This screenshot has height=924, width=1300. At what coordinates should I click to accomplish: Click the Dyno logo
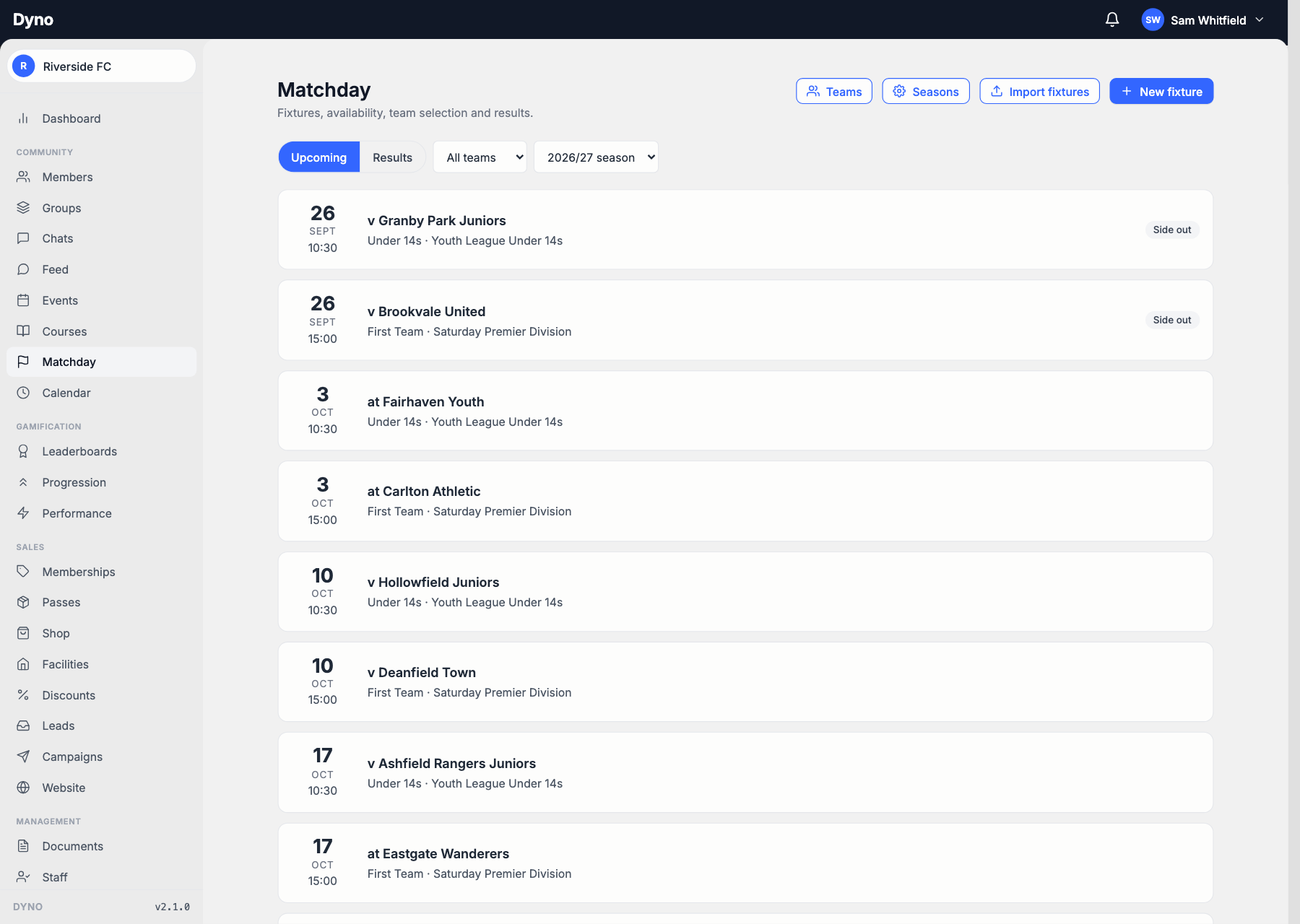pyautogui.click(x=33, y=19)
